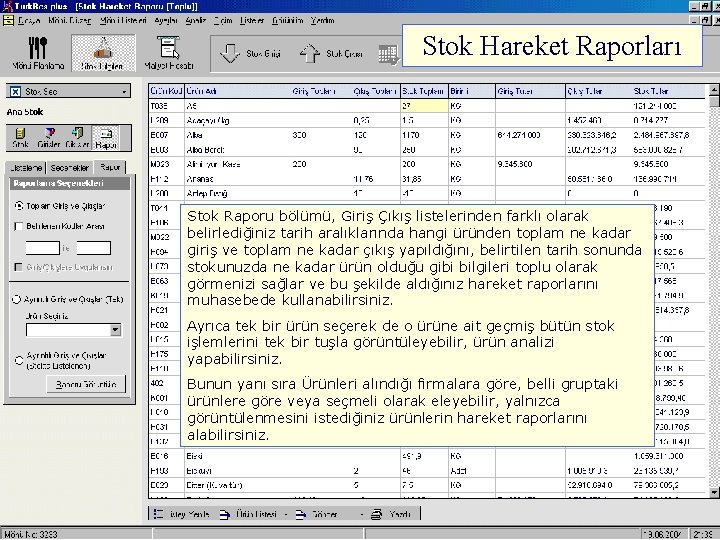The height and width of the screenshot is (540, 720).
Task: Open the Stok Seç dropdown
Action: [124, 91]
